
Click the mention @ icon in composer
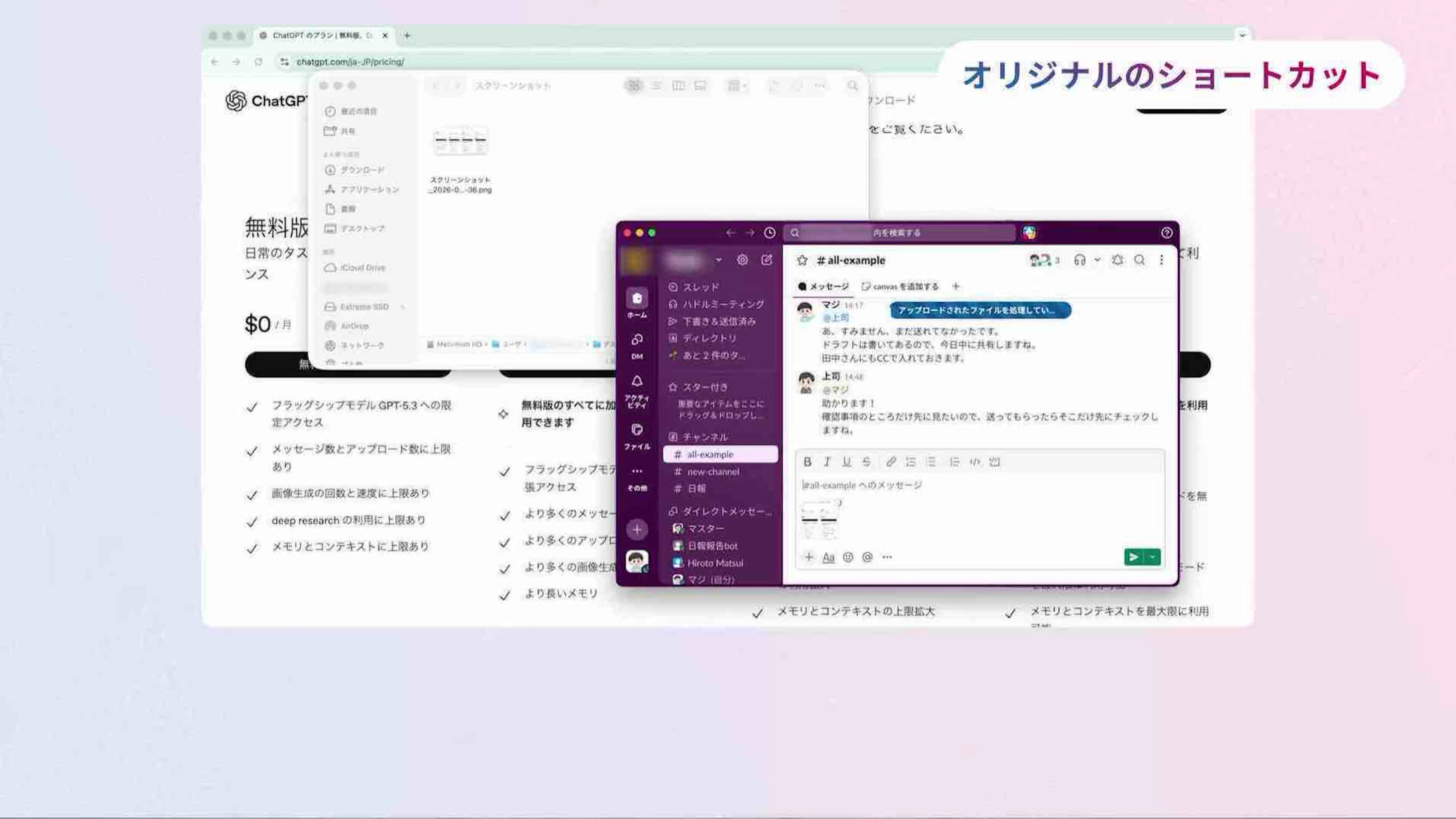point(867,557)
